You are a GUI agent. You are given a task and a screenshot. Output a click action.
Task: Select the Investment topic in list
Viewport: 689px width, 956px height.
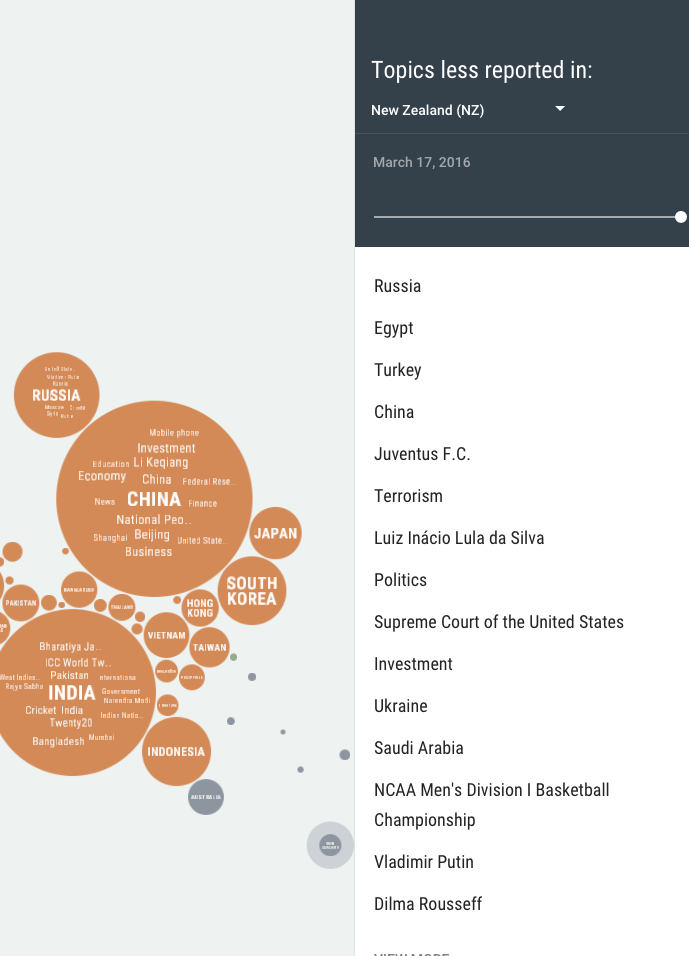[x=413, y=665]
